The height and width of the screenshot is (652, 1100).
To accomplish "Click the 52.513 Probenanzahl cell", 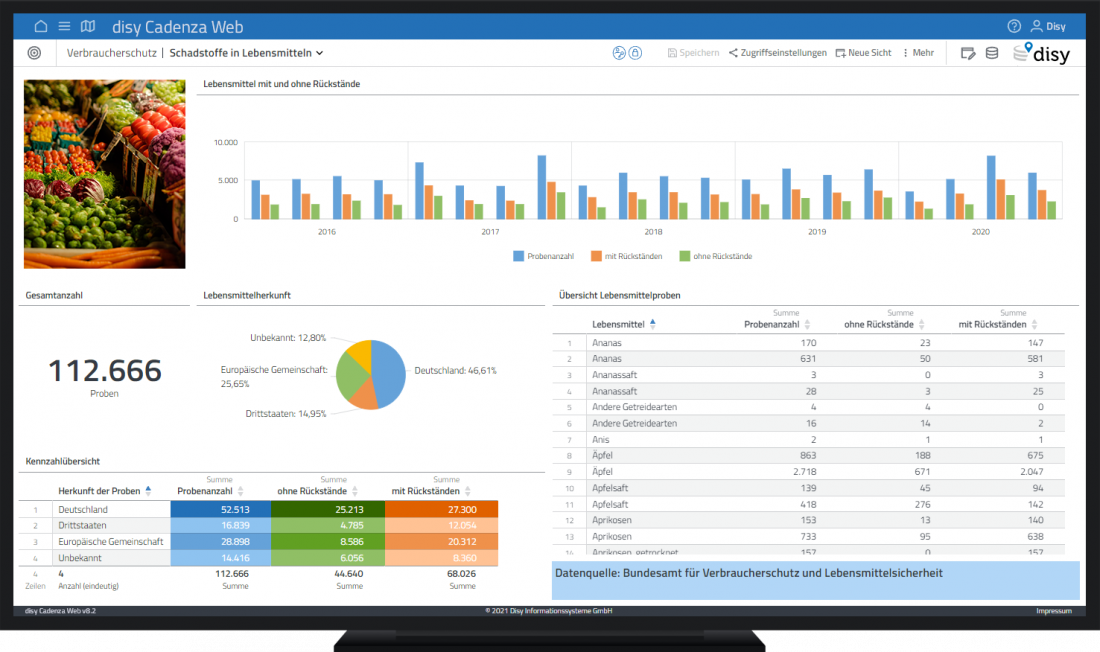I will click(221, 510).
